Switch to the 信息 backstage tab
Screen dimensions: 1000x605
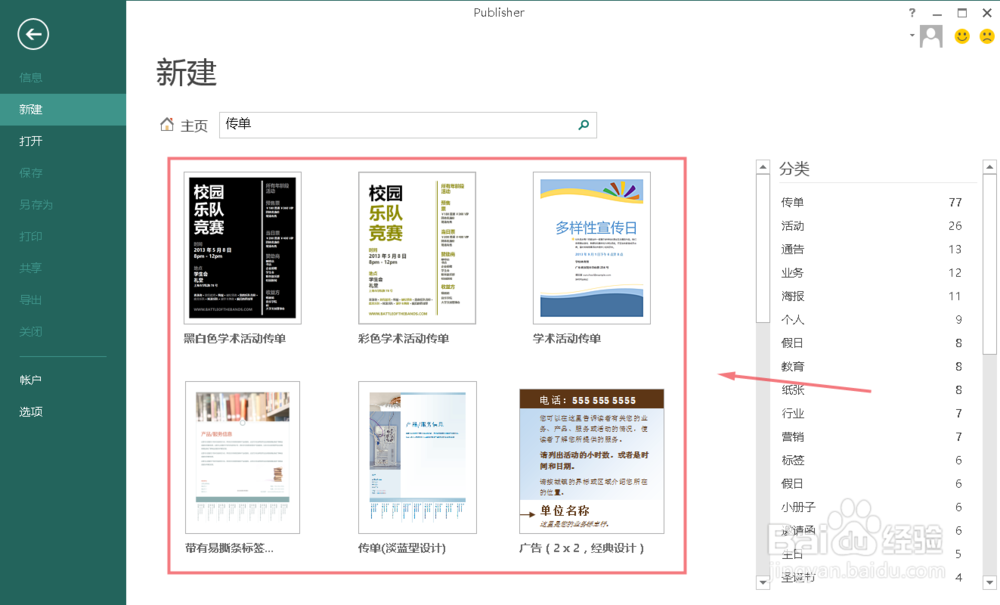[30, 77]
